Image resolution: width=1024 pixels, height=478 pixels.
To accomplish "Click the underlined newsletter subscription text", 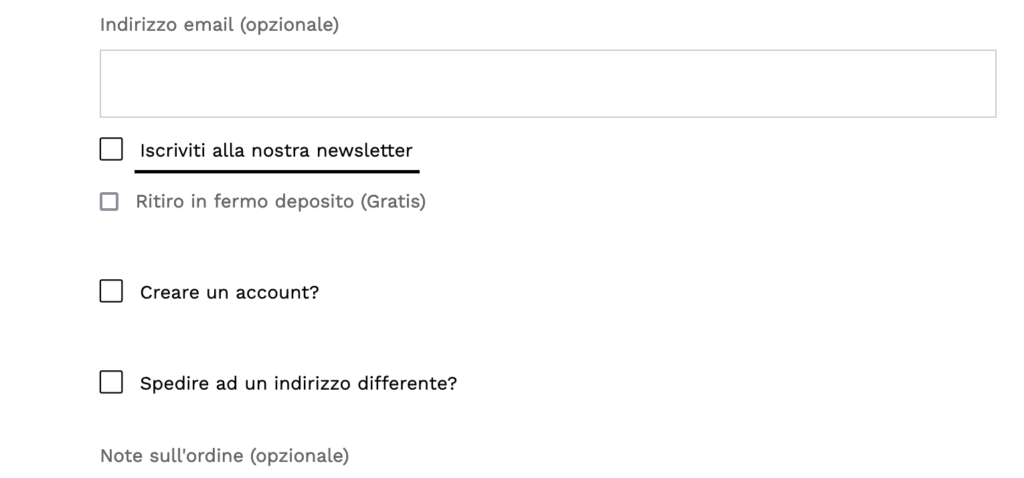I will tap(276, 151).
